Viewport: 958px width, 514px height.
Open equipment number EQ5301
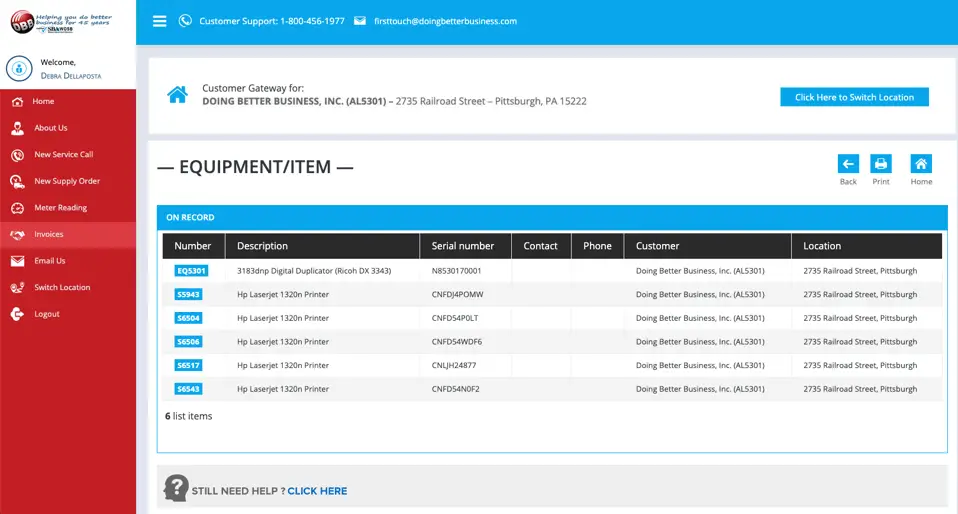(191, 271)
